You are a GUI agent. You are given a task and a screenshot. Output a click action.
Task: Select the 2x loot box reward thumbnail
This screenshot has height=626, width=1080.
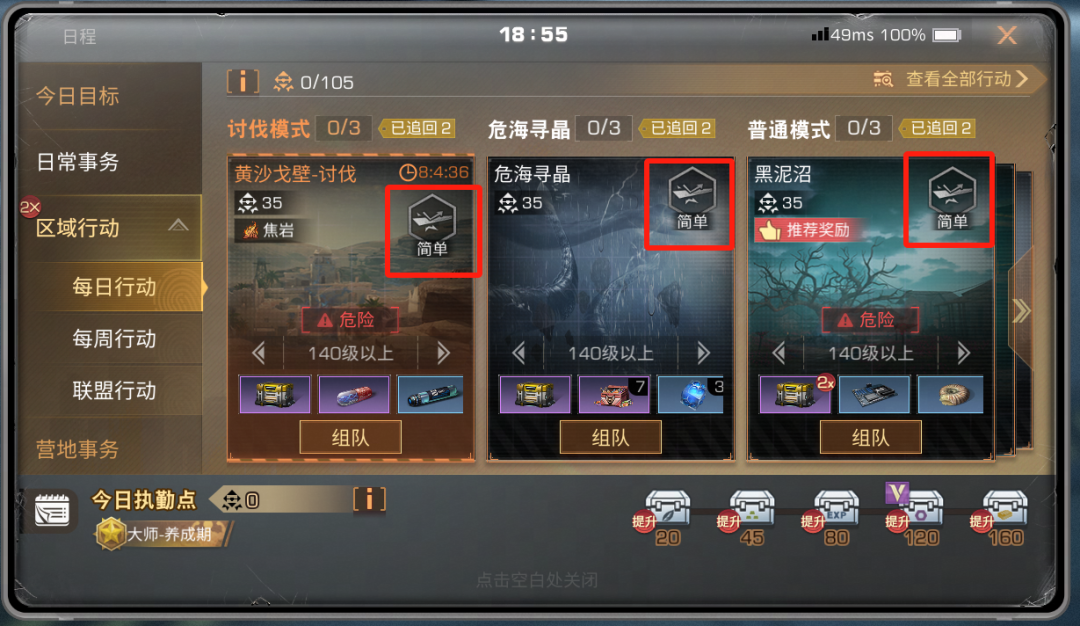[795, 394]
